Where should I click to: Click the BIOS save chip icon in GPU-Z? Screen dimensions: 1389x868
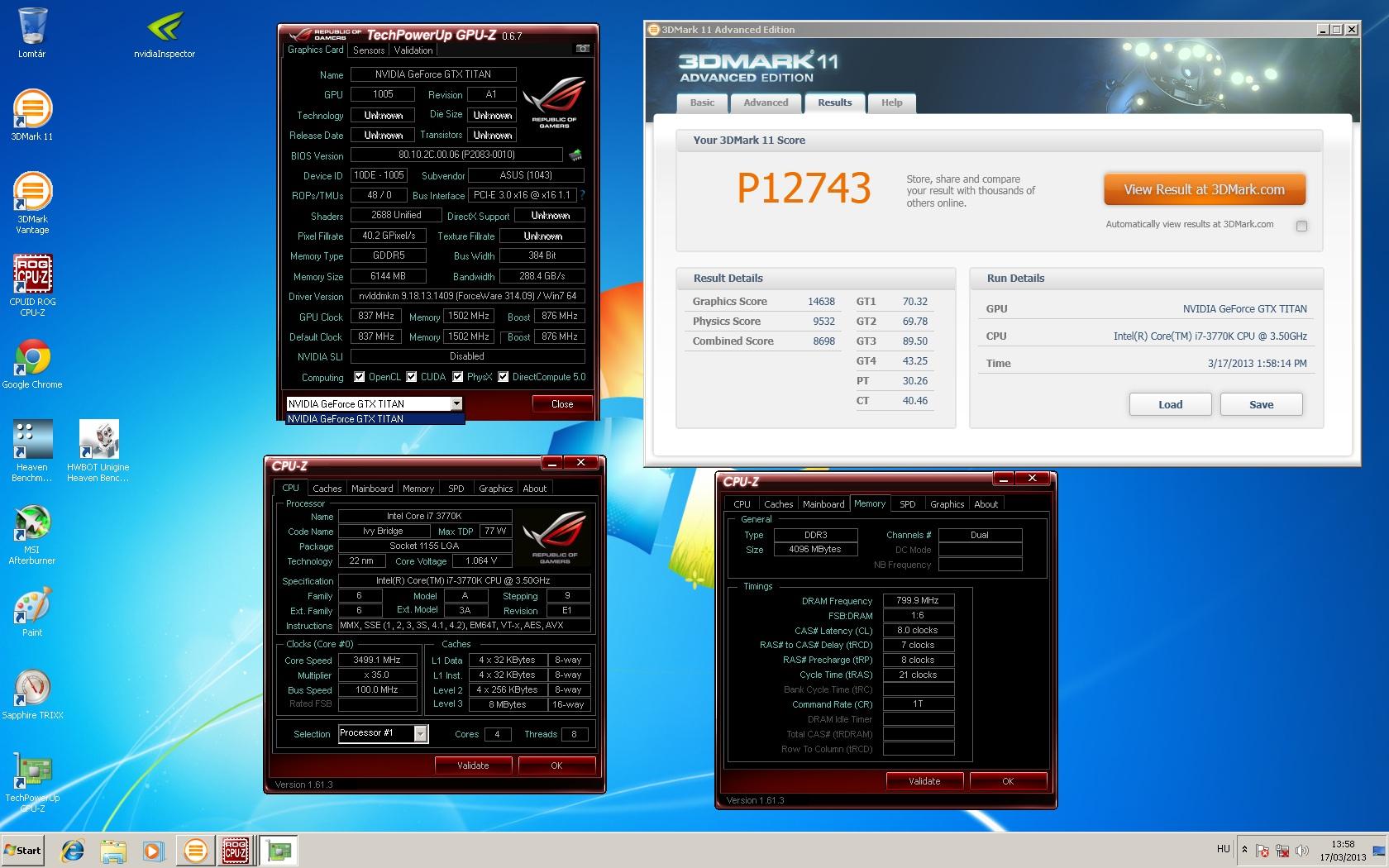[x=575, y=155]
